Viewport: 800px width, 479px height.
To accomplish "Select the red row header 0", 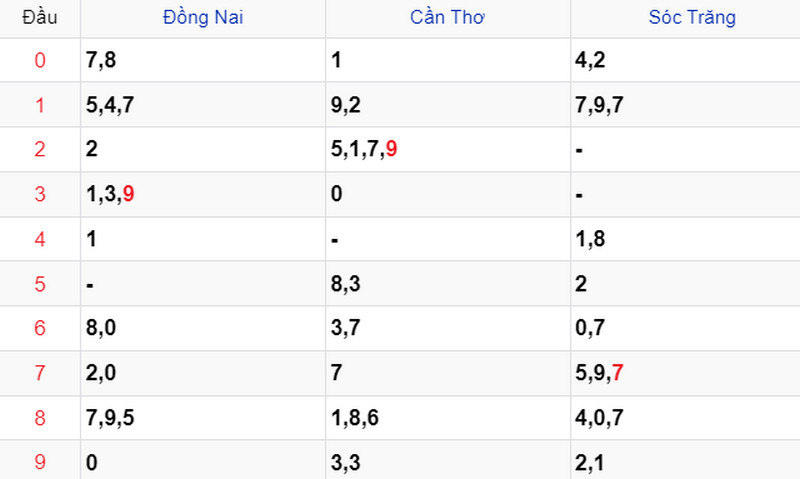I will point(40,60).
